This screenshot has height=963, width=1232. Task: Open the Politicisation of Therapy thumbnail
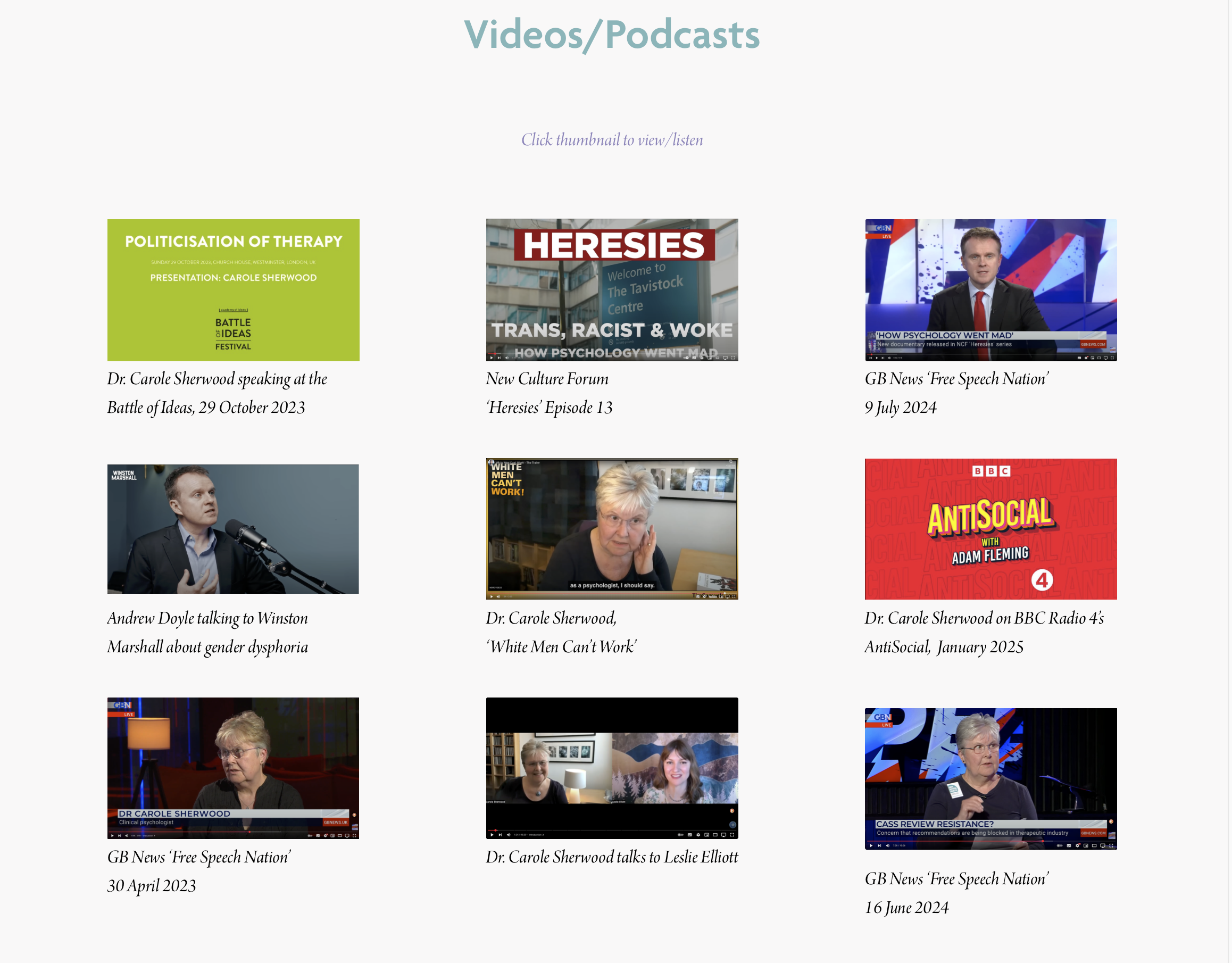tap(233, 289)
